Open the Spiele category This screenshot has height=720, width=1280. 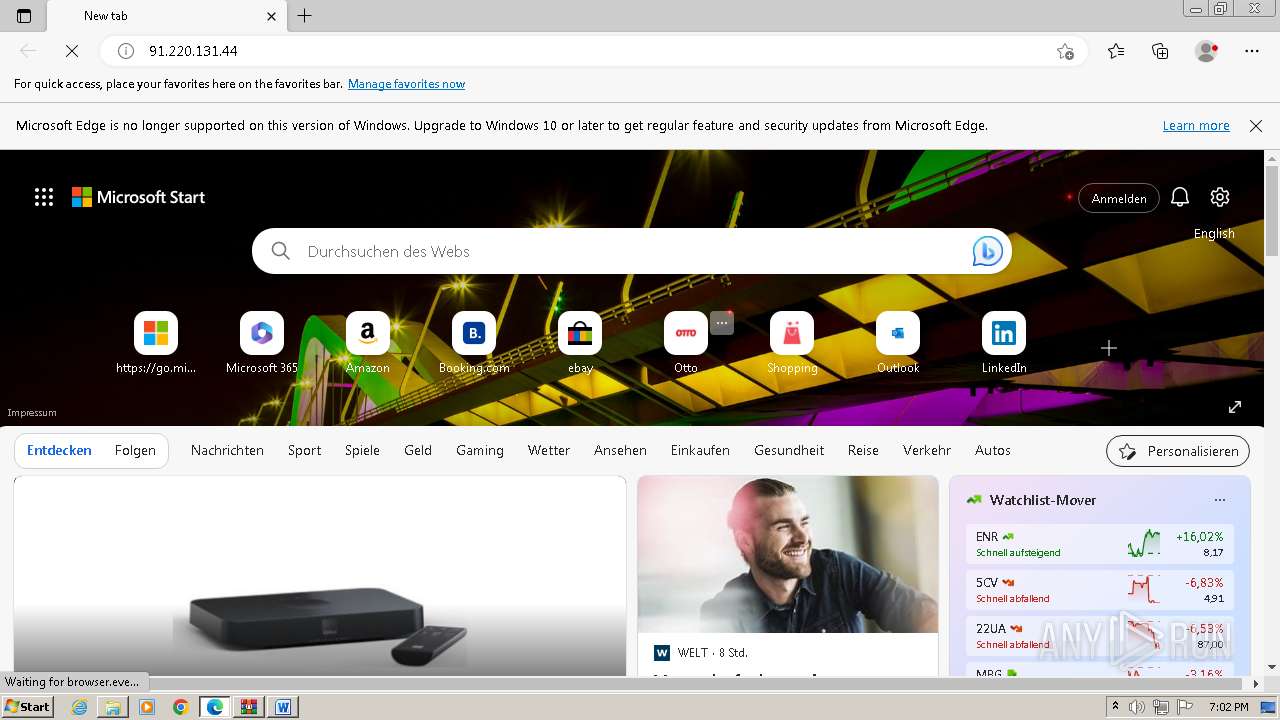(x=362, y=451)
